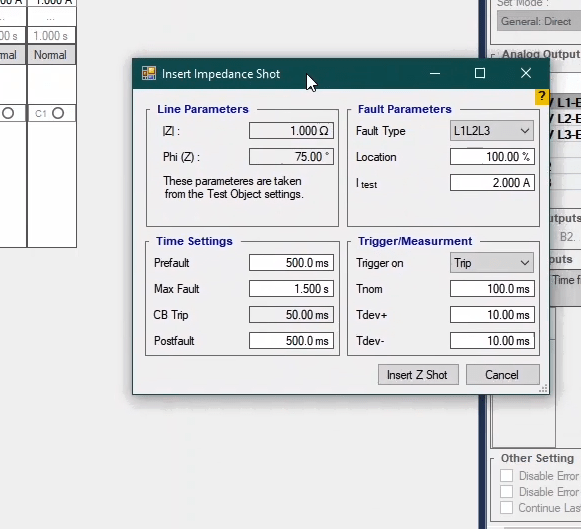The width and height of the screenshot is (581, 529).
Task: Click the Cancel button
Action: [x=502, y=375]
